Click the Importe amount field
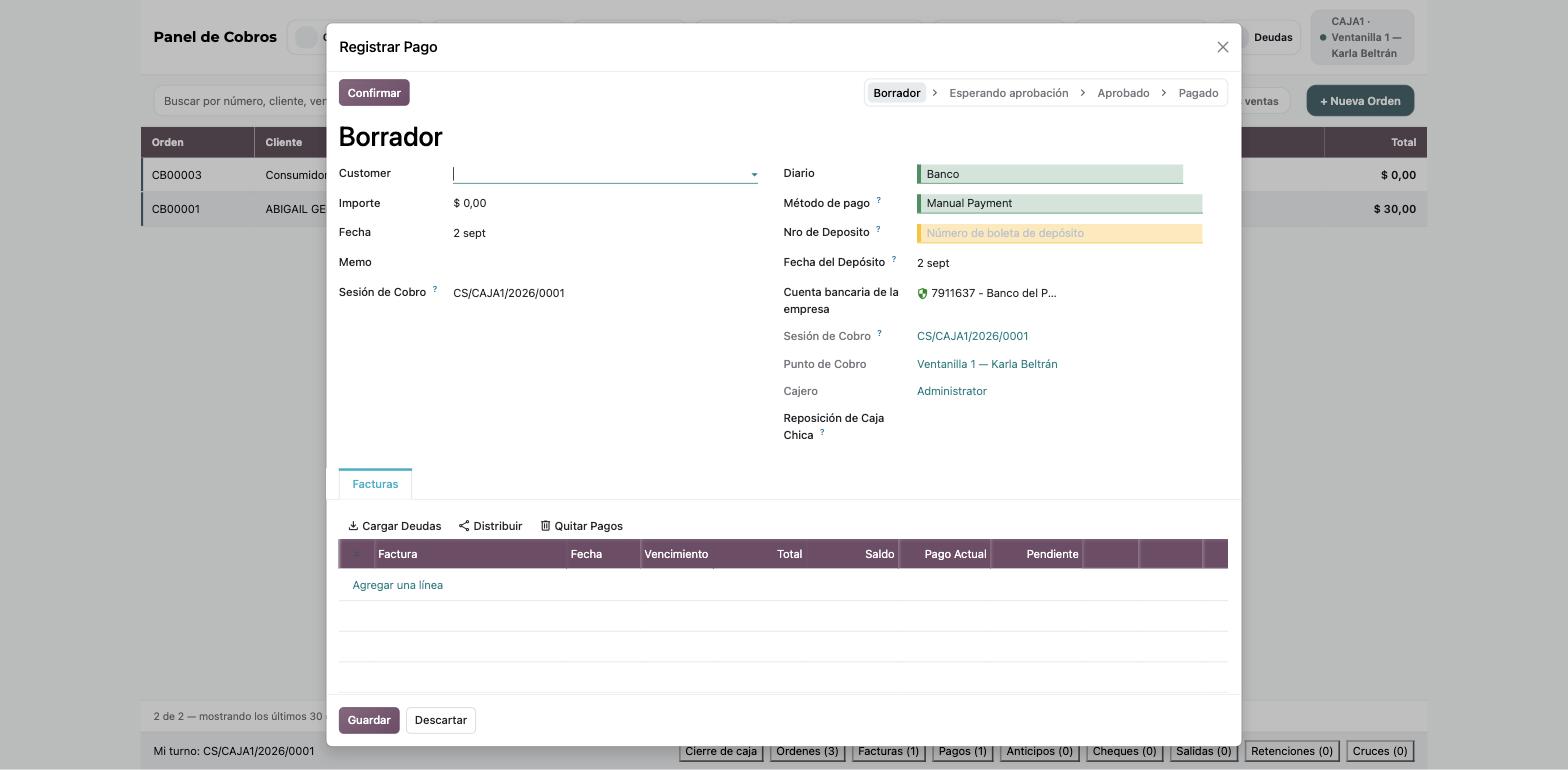This screenshot has width=1568, height=770. tap(605, 203)
